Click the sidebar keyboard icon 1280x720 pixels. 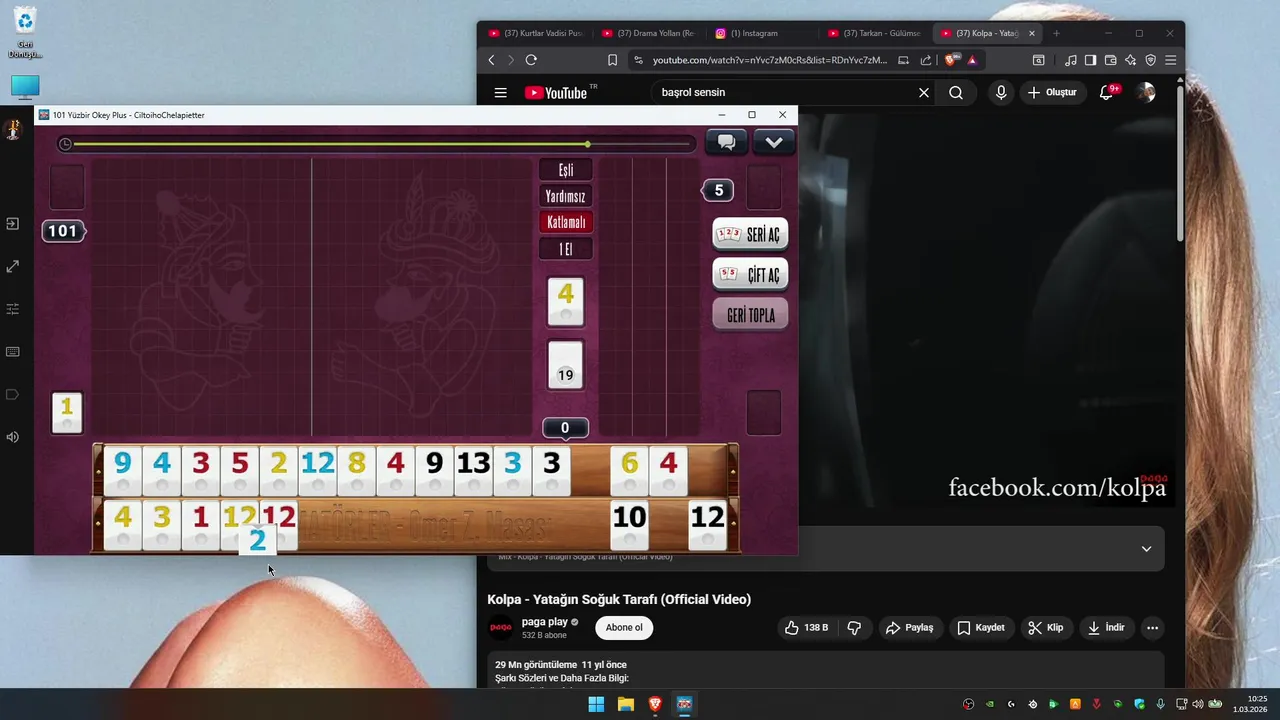pyautogui.click(x=12, y=352)
